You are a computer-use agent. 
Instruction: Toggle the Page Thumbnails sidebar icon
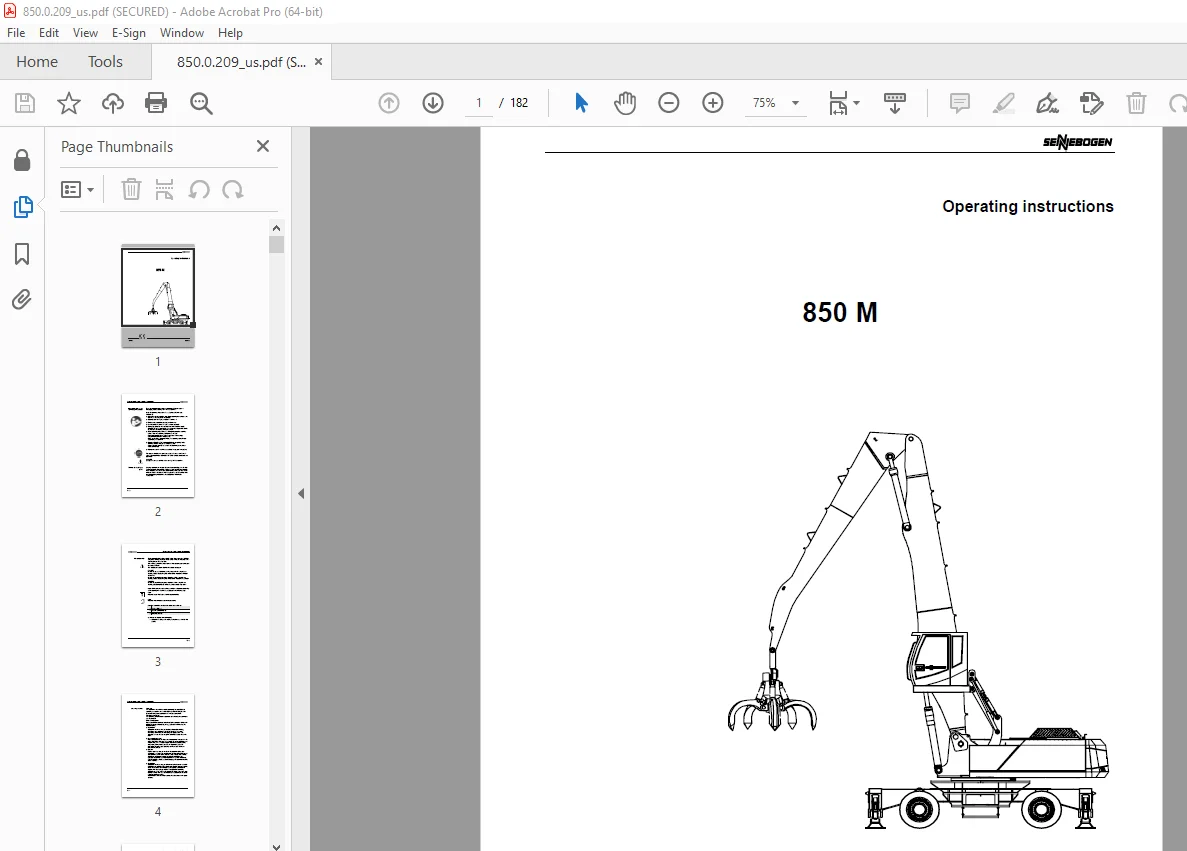[23, 207]
